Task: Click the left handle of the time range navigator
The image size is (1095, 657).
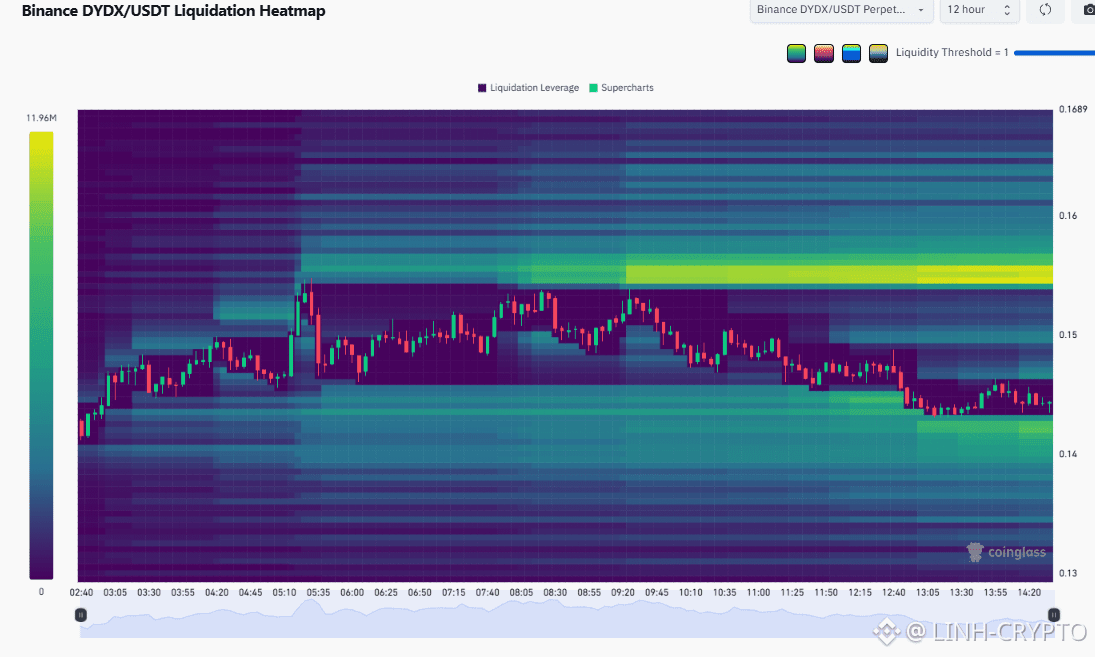Action: (x=81, y=615)
